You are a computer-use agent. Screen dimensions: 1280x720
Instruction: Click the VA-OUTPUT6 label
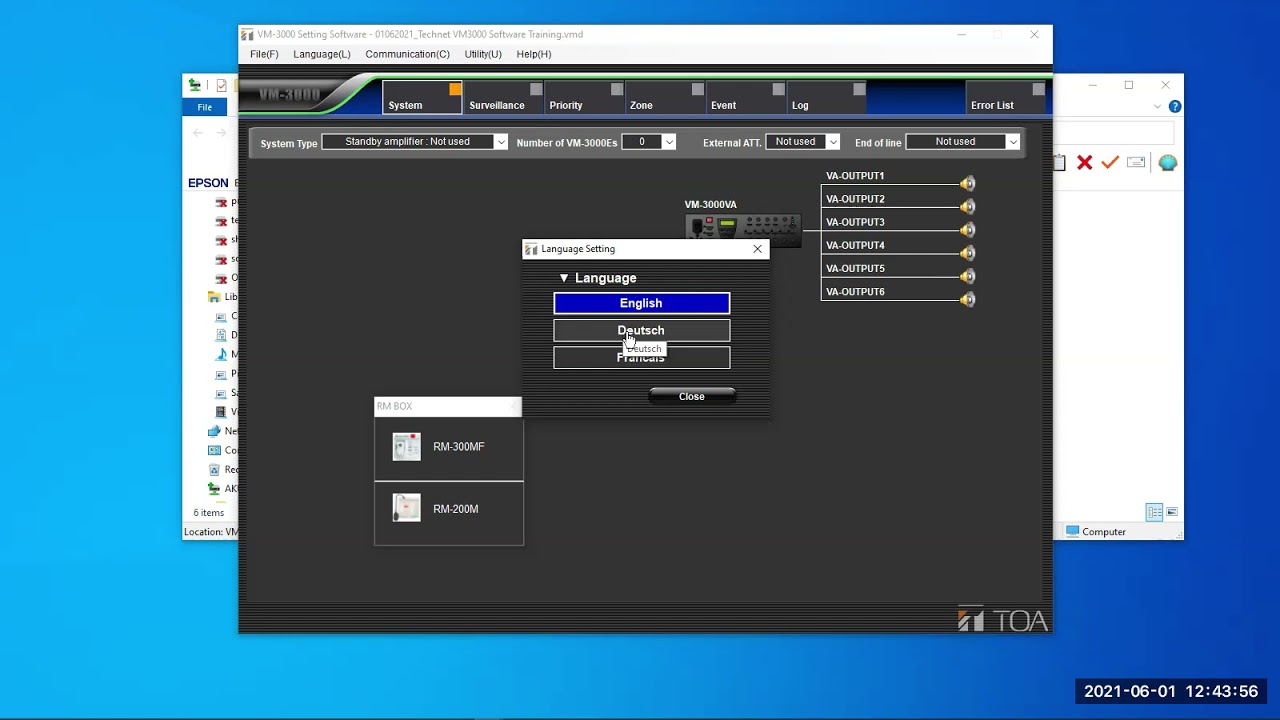point(855,292)
